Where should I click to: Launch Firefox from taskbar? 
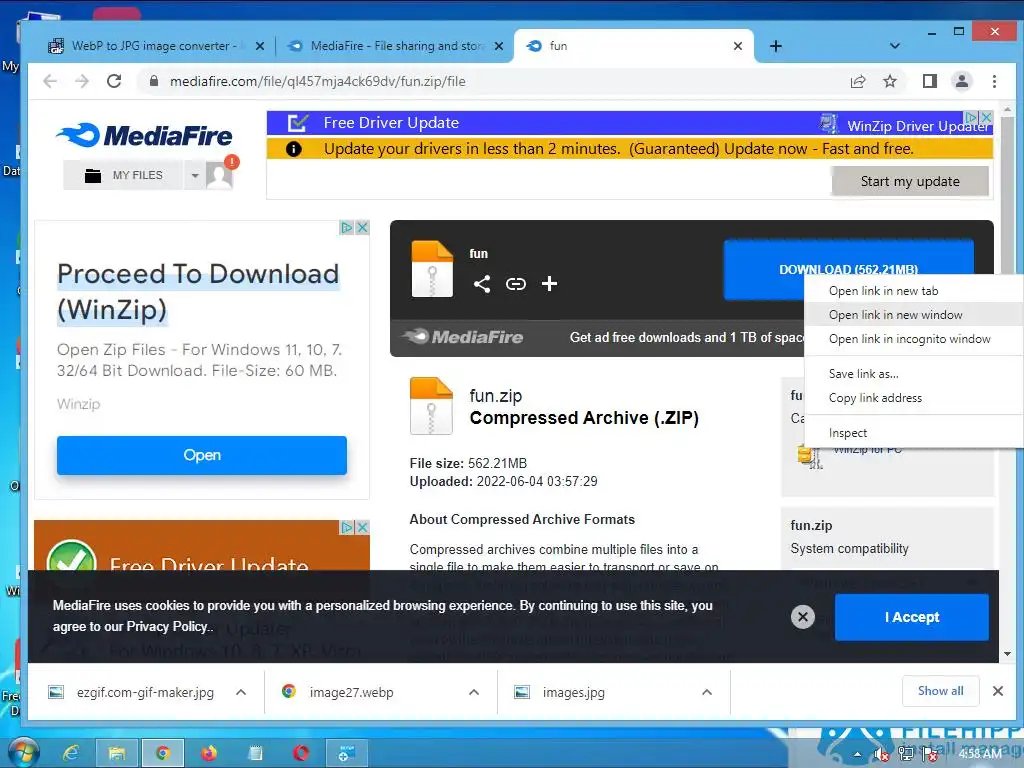tap(208, 754)
